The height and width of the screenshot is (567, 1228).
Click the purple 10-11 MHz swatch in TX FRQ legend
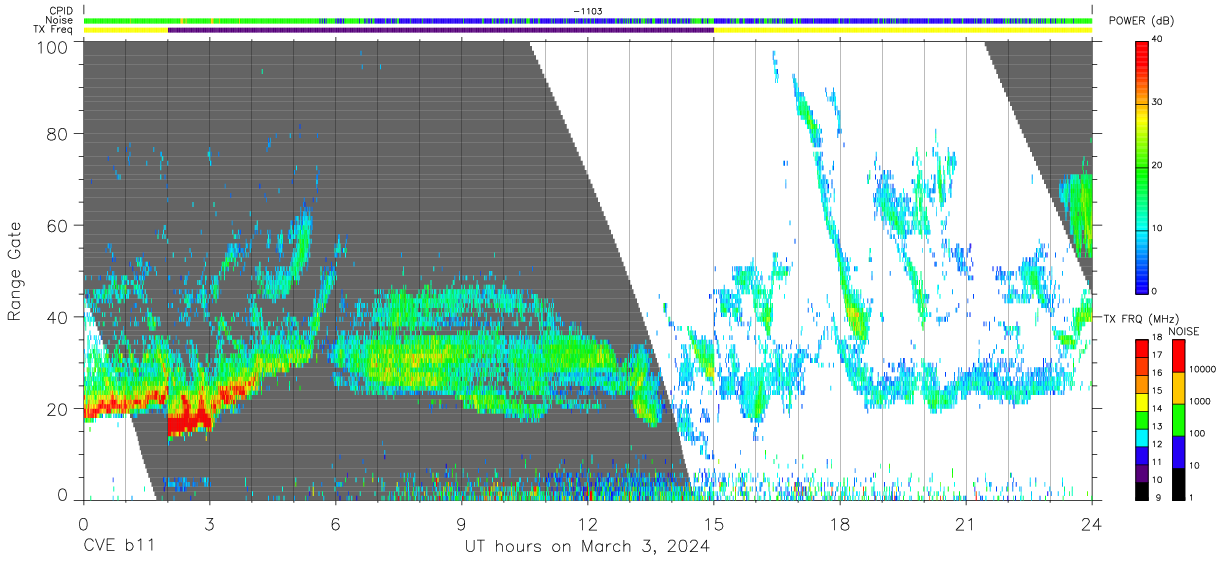[1142, 471]
